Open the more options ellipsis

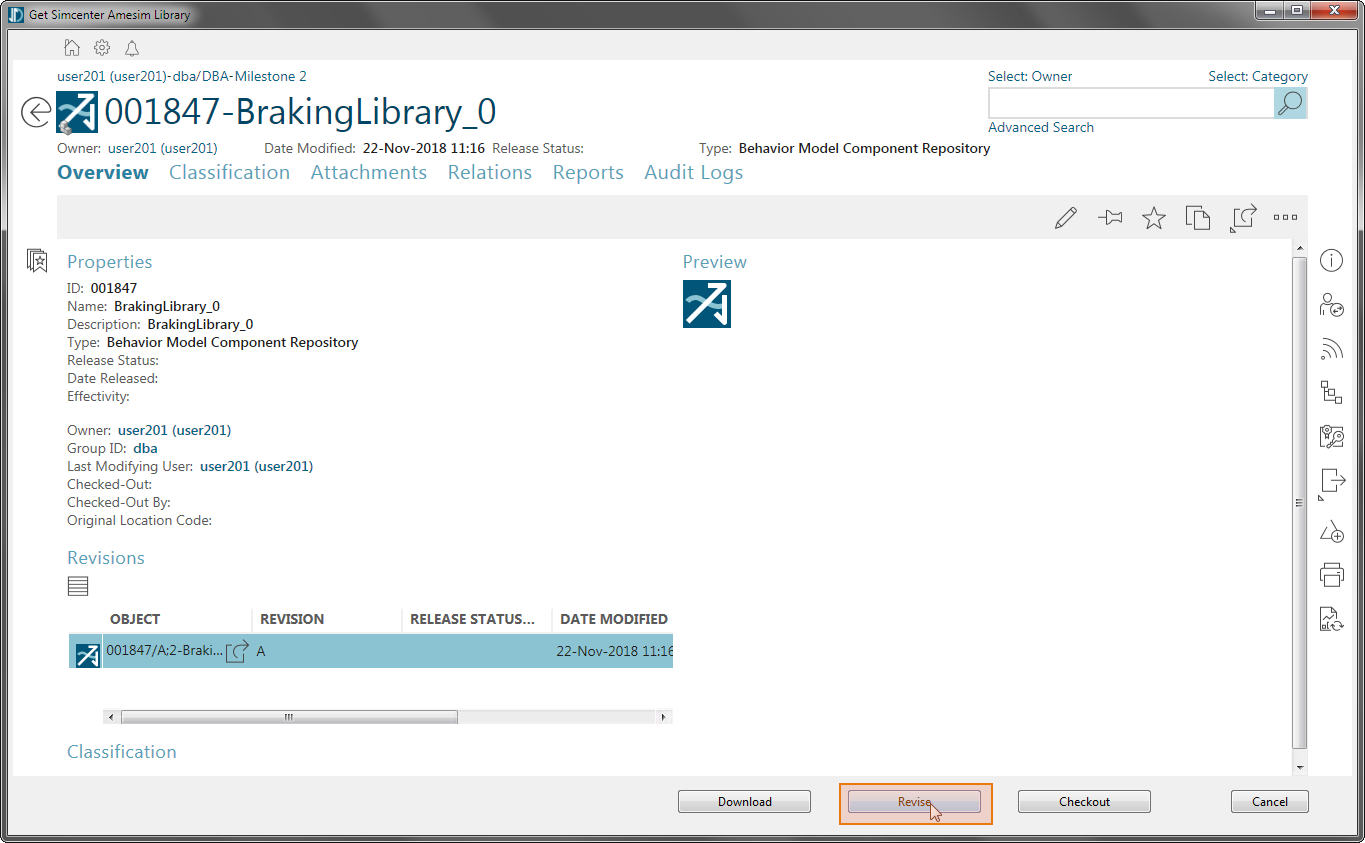pos(1285,217)
